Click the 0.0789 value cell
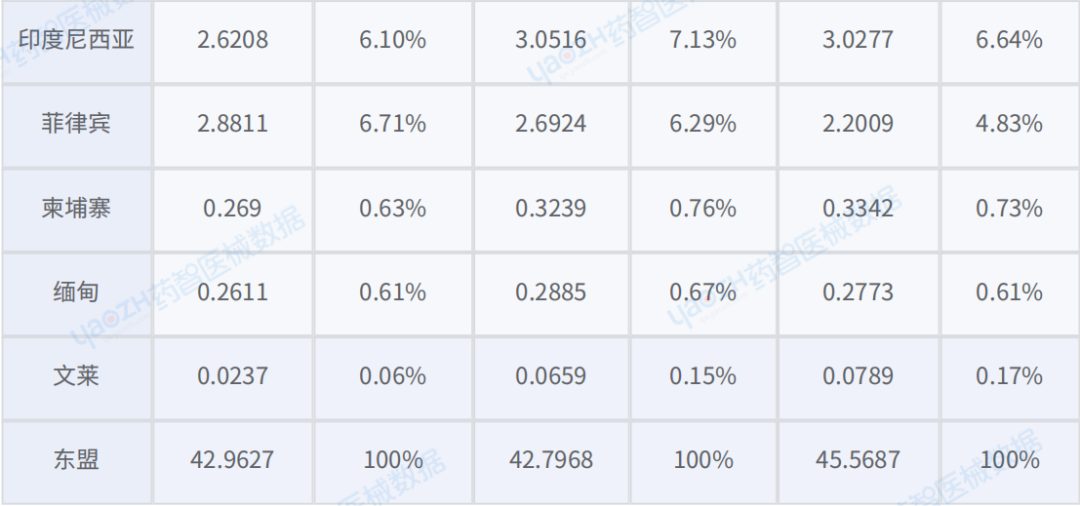Viewport: 1080px width, 506px height. pos(858,376)
